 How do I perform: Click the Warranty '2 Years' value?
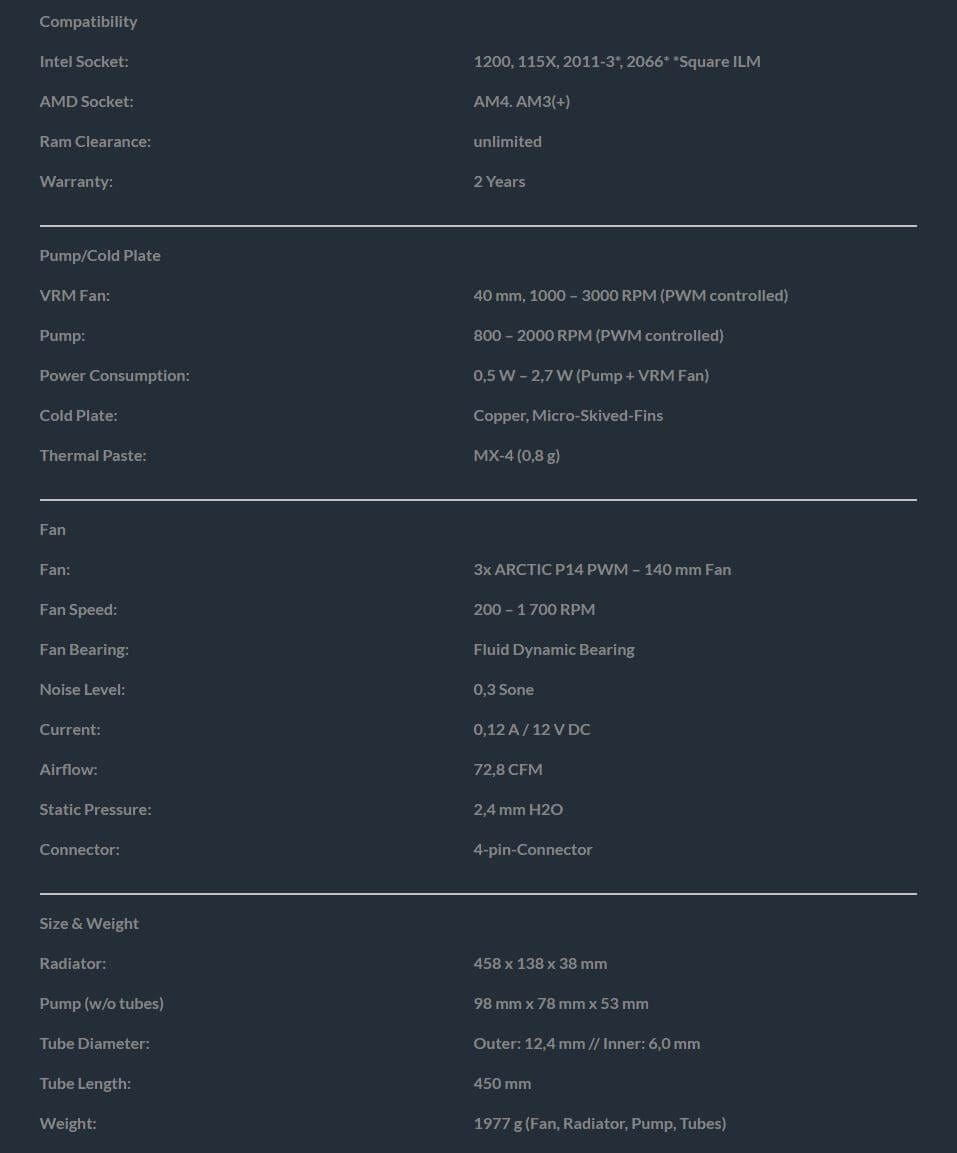(x=499, y=181)
